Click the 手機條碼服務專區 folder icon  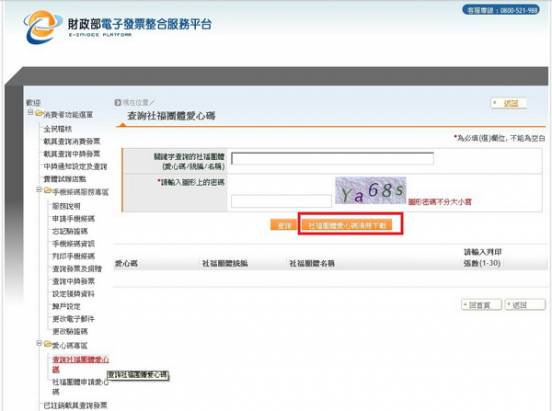click(48, 191)
